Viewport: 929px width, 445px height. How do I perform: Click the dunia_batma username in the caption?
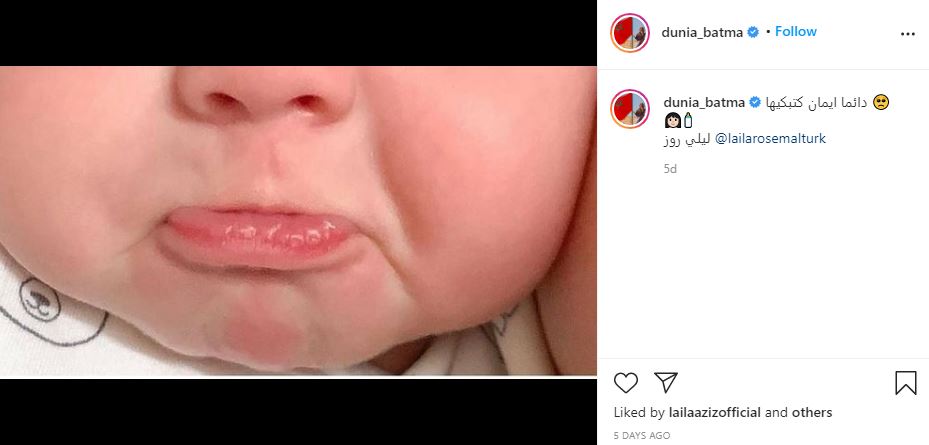pos(702,102)
